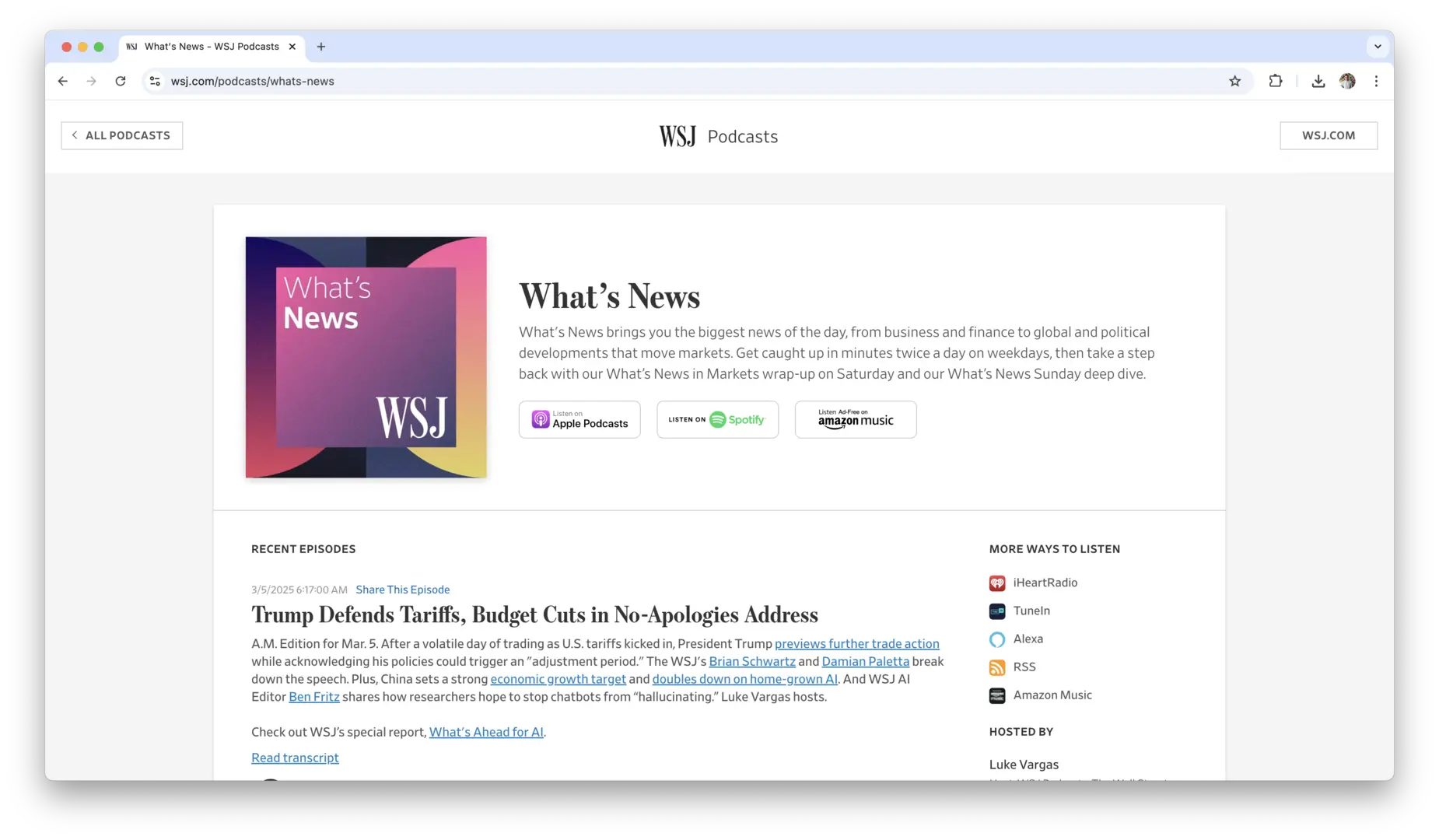1439x840 pixels.
Task: Go back to All Podcasts
Action: pyautogui.click(x=121, y=135)
